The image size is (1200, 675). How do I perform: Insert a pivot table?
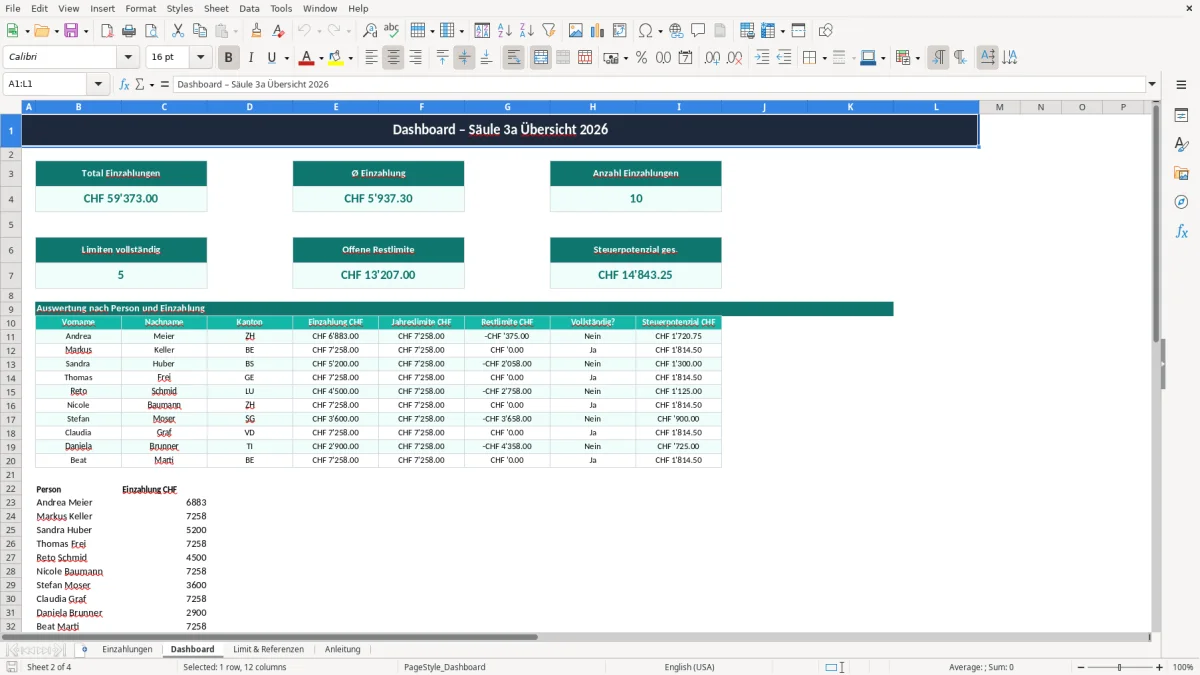[x=619, y=31]
